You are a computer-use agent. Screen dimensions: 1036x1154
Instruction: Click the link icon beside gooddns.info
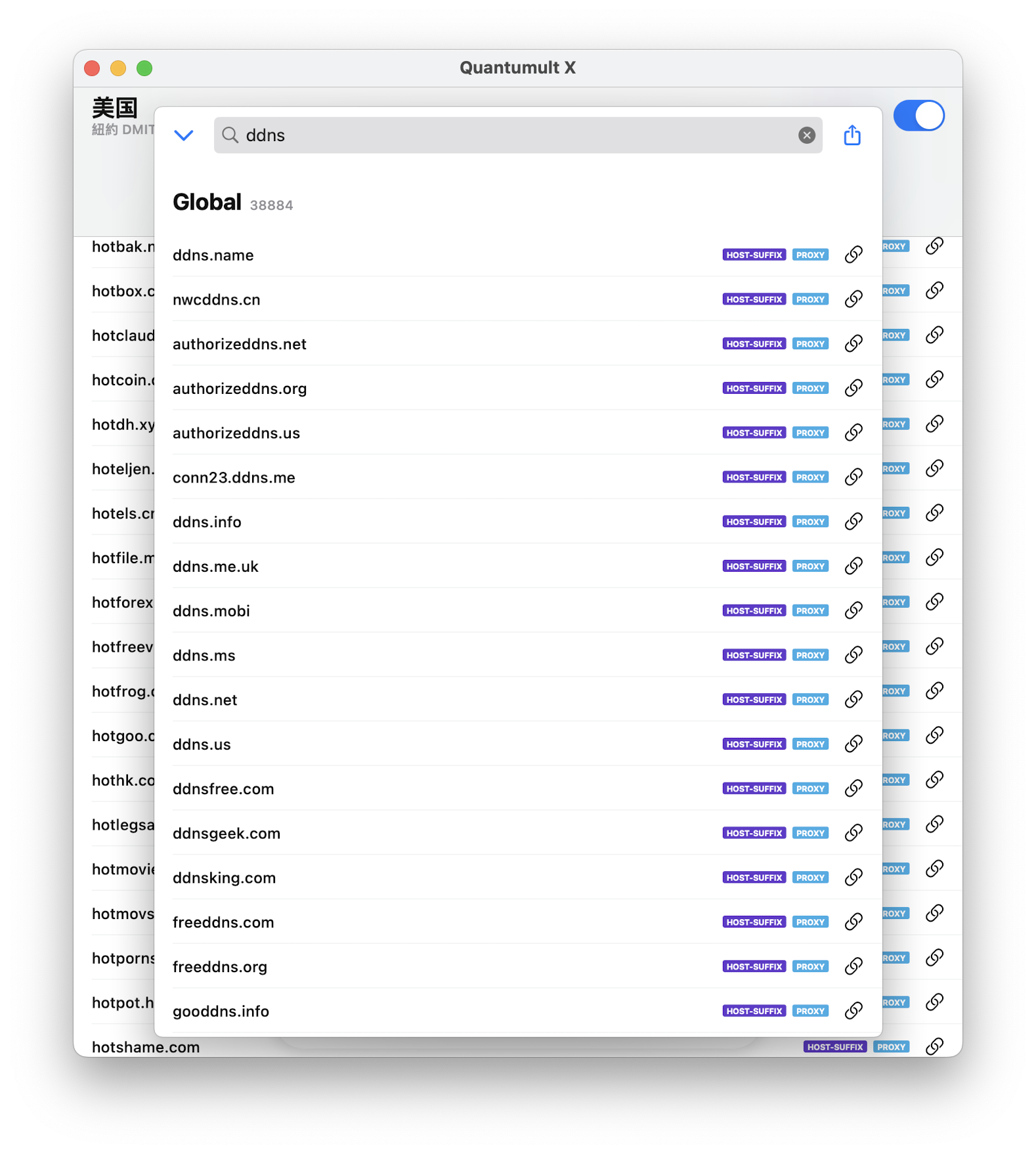(x=853, y=1010)
